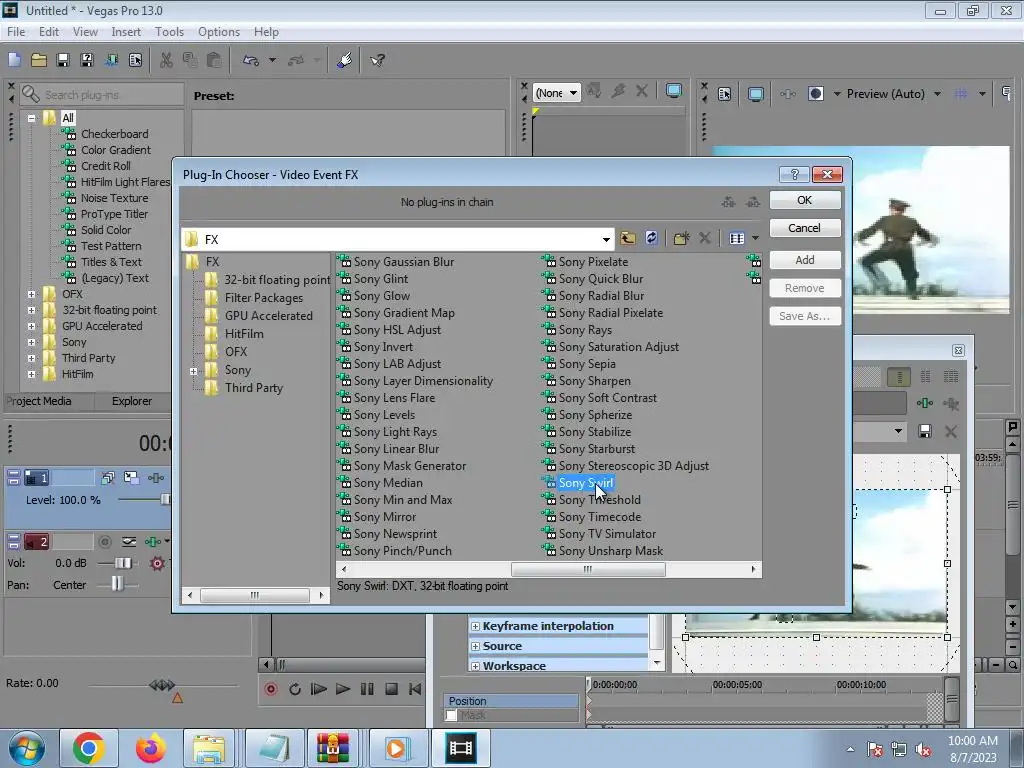1024x768 pixels.
Task: Click the dialog help question button
Action: (x=794, y=174)
